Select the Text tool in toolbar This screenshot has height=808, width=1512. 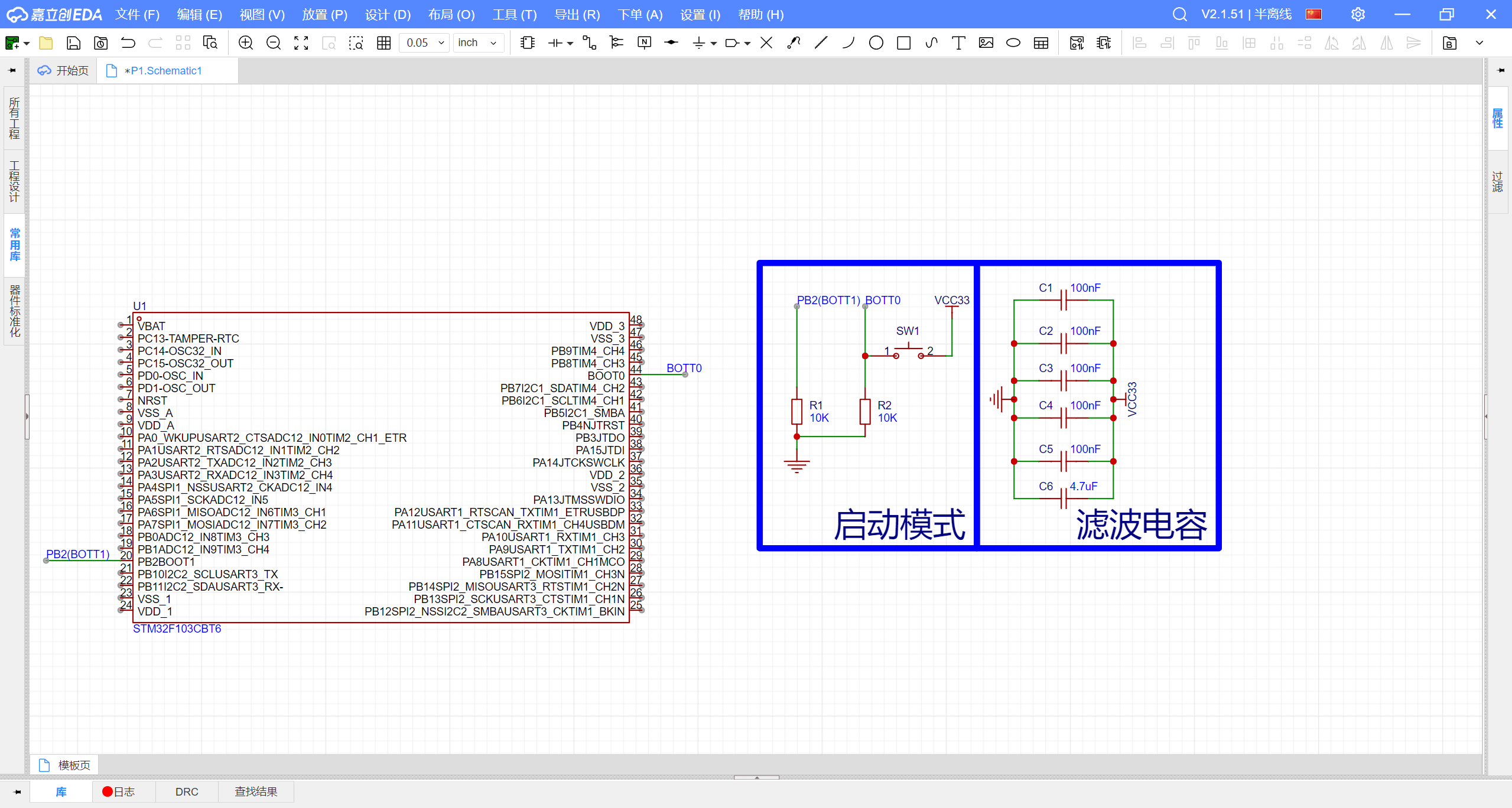click(958, 43)
